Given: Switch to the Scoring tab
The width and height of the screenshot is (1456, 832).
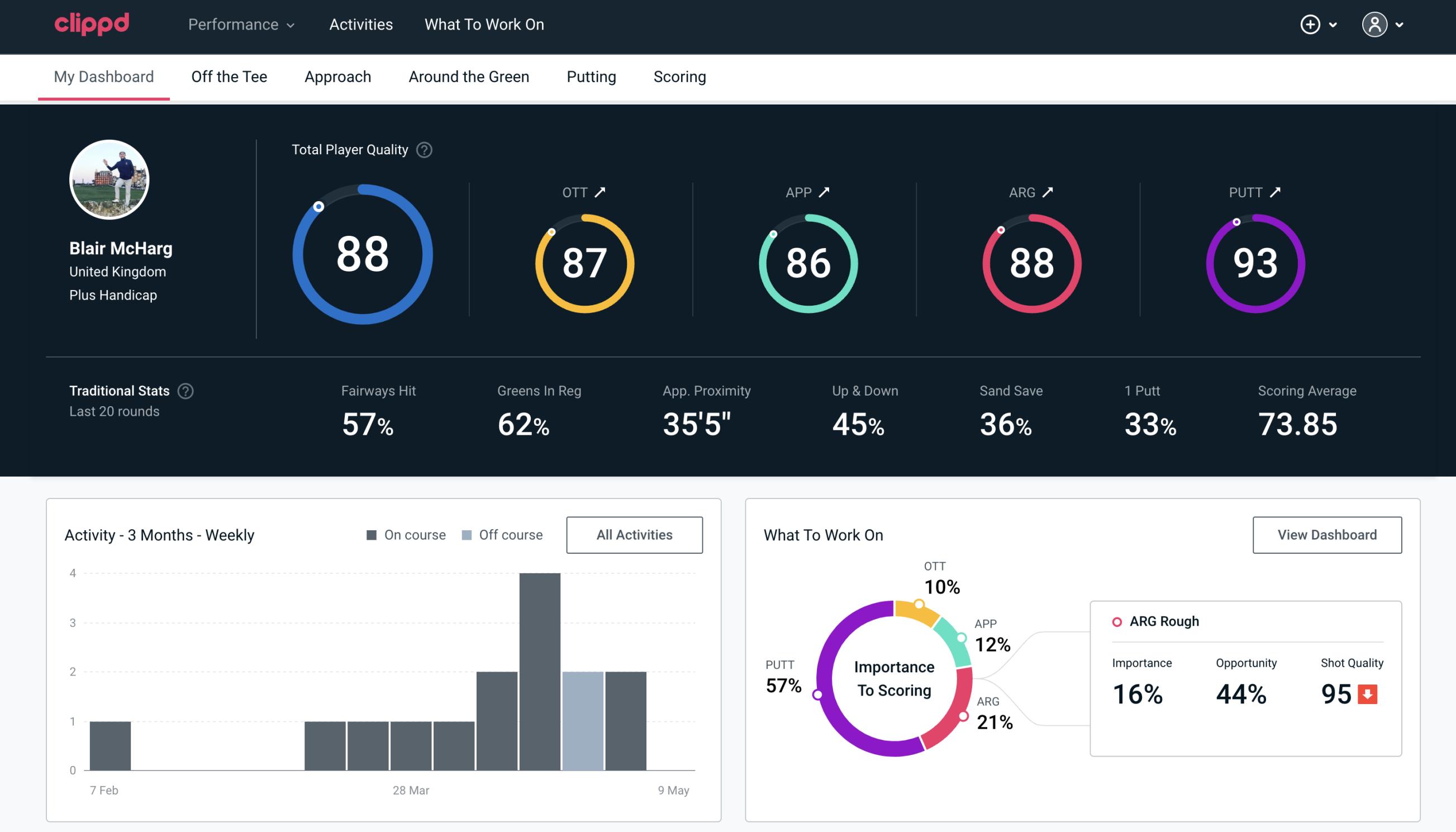Looking at the screenshot, I should pos(680,76).
